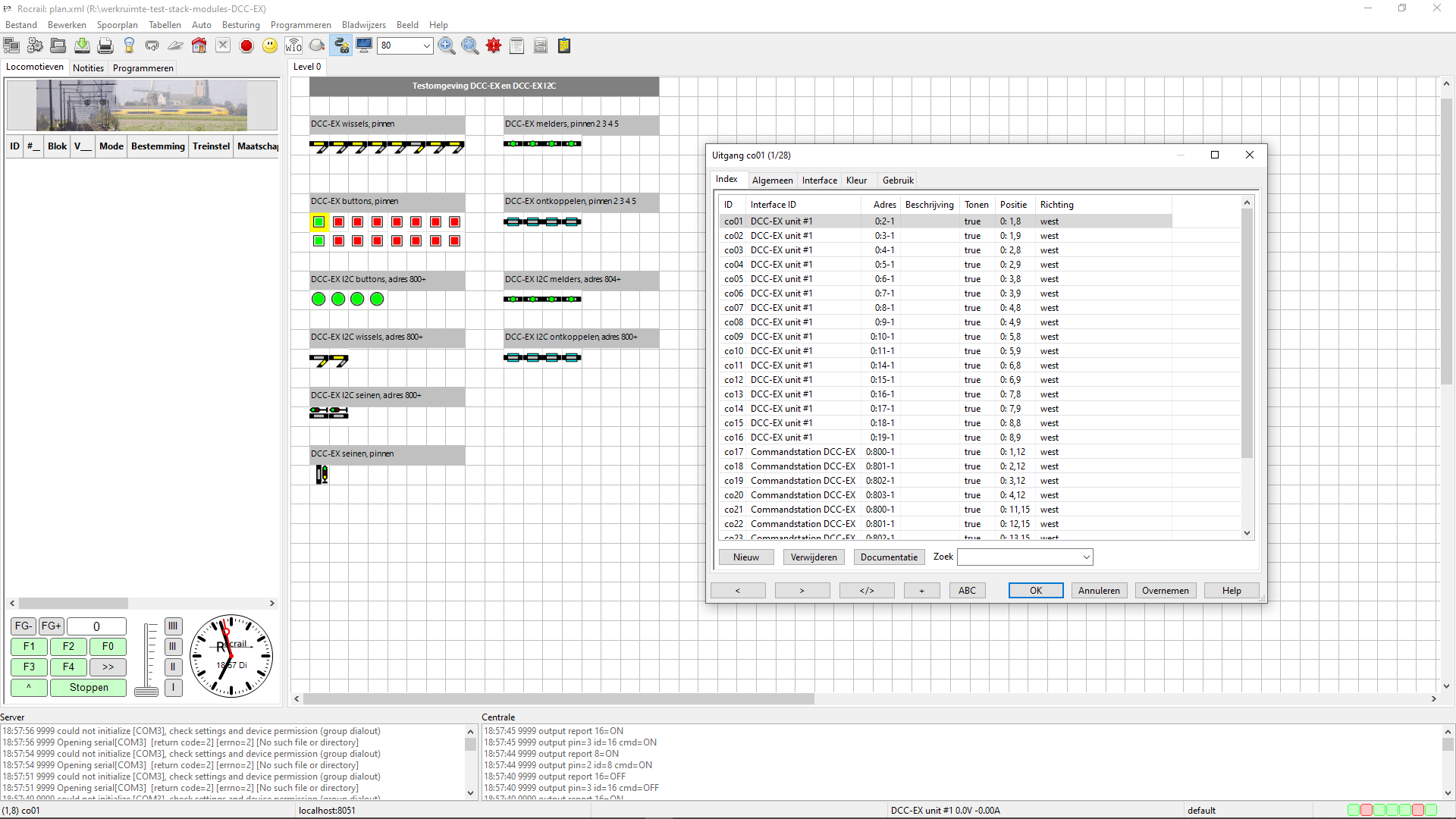
Task: Click the zoom in magnifier icon
Action: [x=447, y=46]
